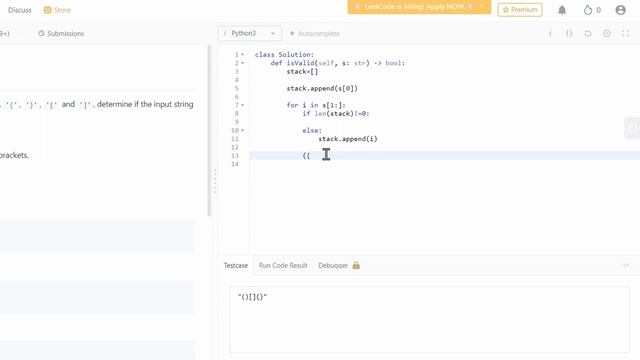Screen dimensions: 640x360
Task: Reset code to default icon
Action: click(x=588, y=33)
